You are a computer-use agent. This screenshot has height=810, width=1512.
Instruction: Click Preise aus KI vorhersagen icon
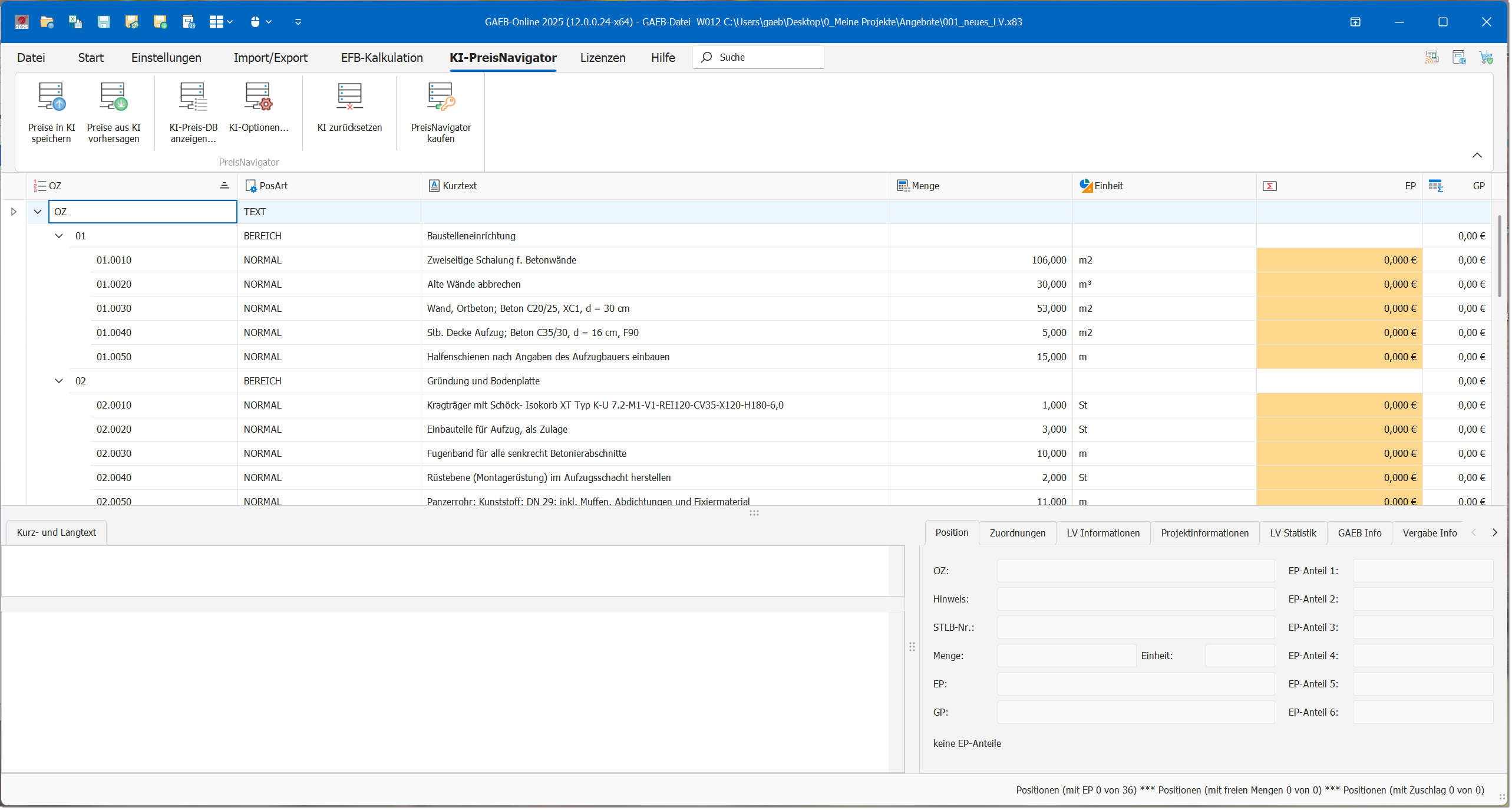114,98
